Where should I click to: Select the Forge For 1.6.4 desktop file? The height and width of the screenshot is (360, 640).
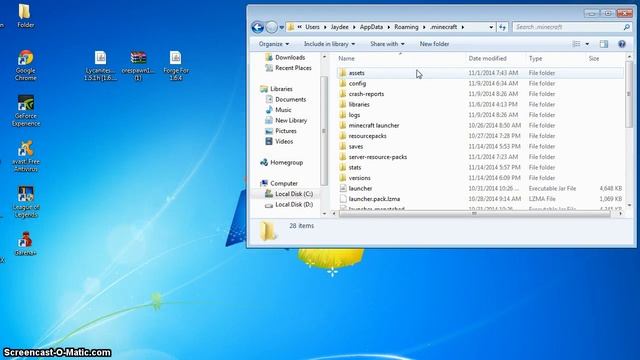(x=176, y=65)
